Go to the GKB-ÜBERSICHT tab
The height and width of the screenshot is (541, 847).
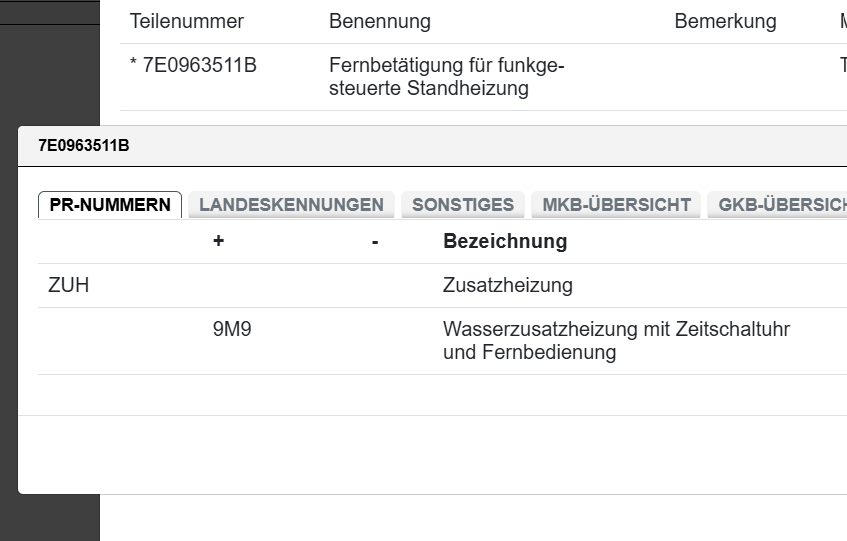[777, 205]
